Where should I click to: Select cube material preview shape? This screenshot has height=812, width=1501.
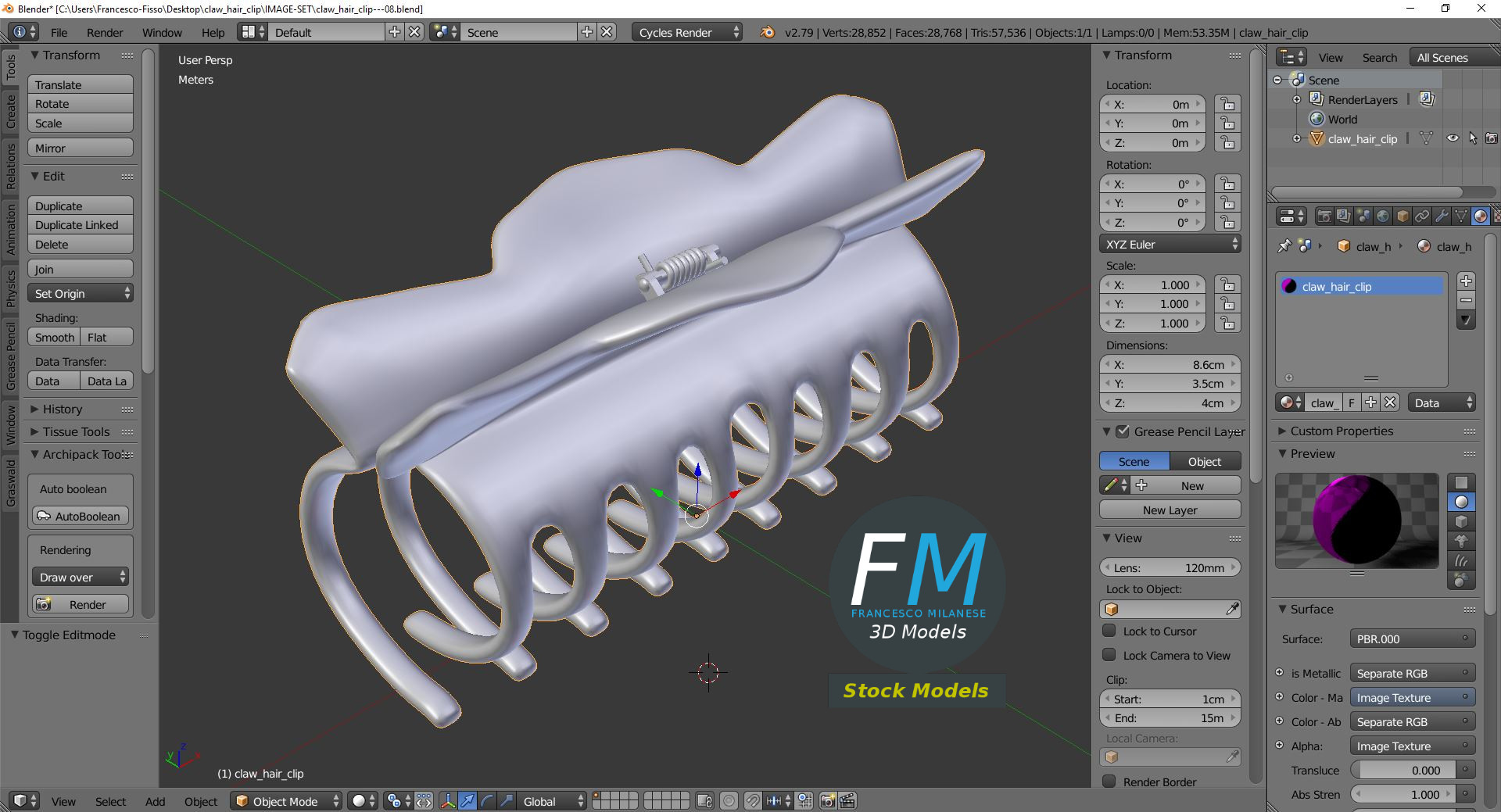pos(1461,521)
